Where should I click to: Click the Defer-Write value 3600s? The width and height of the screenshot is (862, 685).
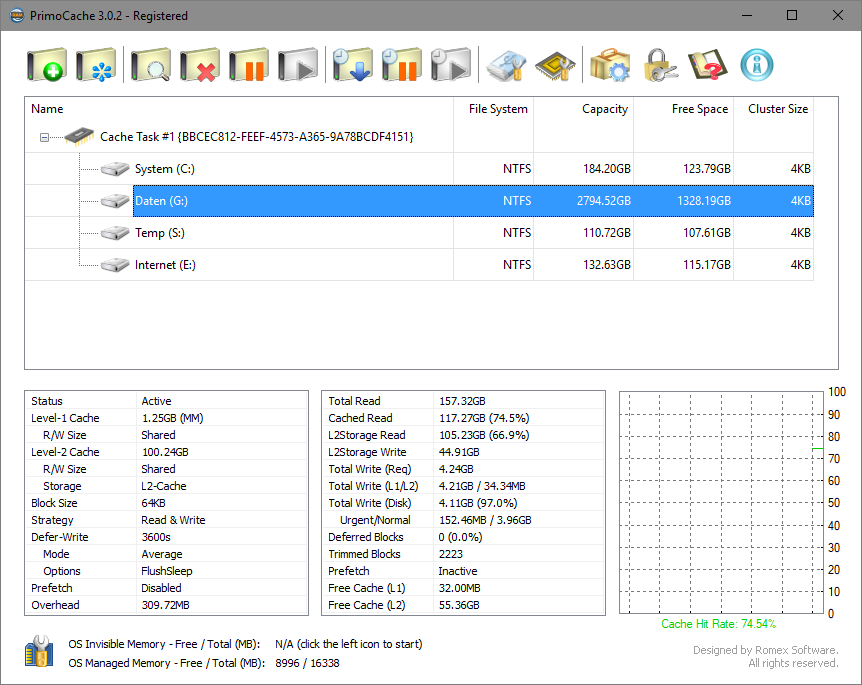(x=156, y=537)
